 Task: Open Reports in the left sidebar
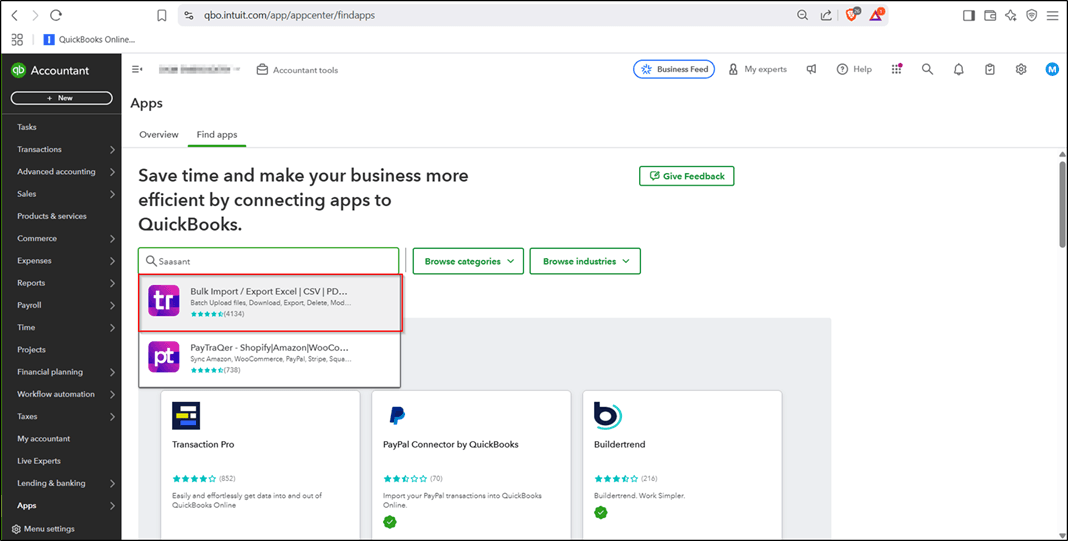point(31,283)
